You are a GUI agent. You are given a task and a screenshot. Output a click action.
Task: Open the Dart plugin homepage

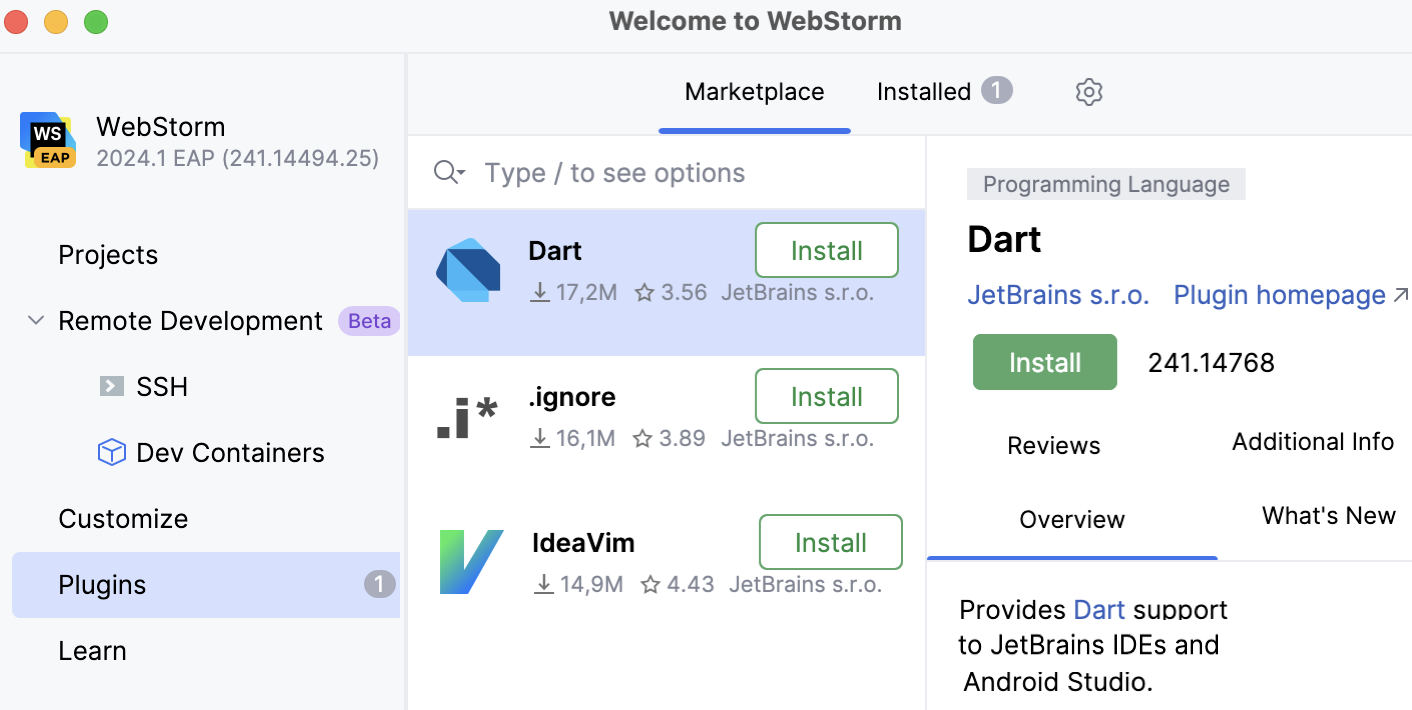coord(1279,295)
